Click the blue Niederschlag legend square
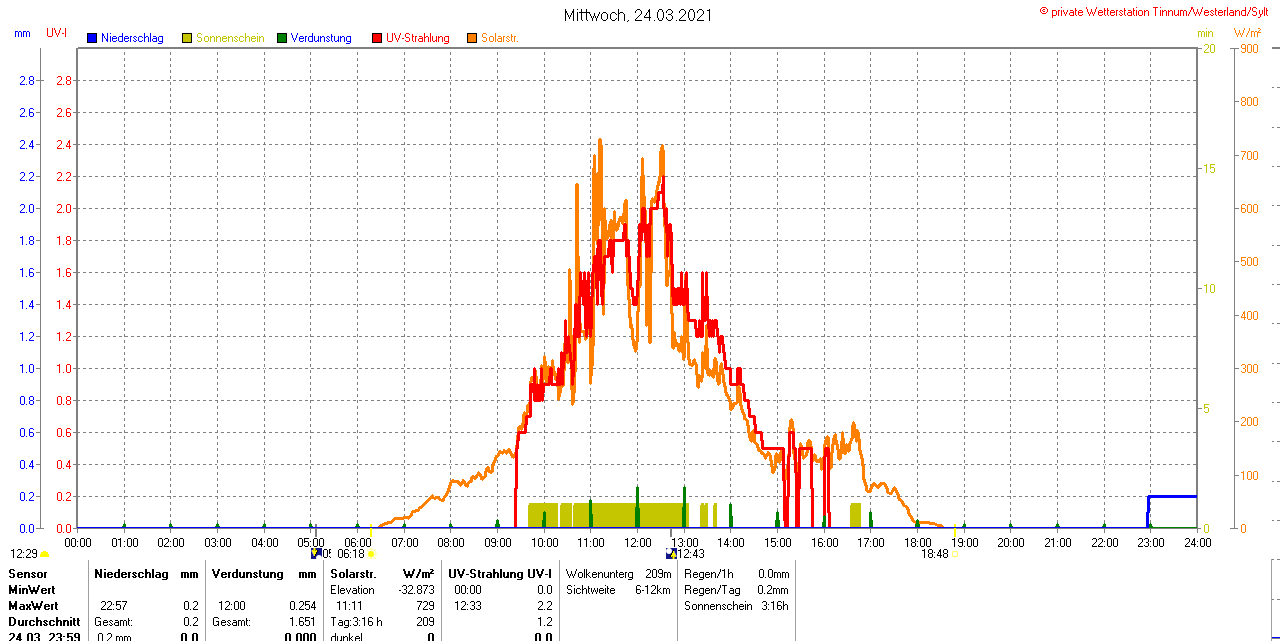 click(92, 38)
